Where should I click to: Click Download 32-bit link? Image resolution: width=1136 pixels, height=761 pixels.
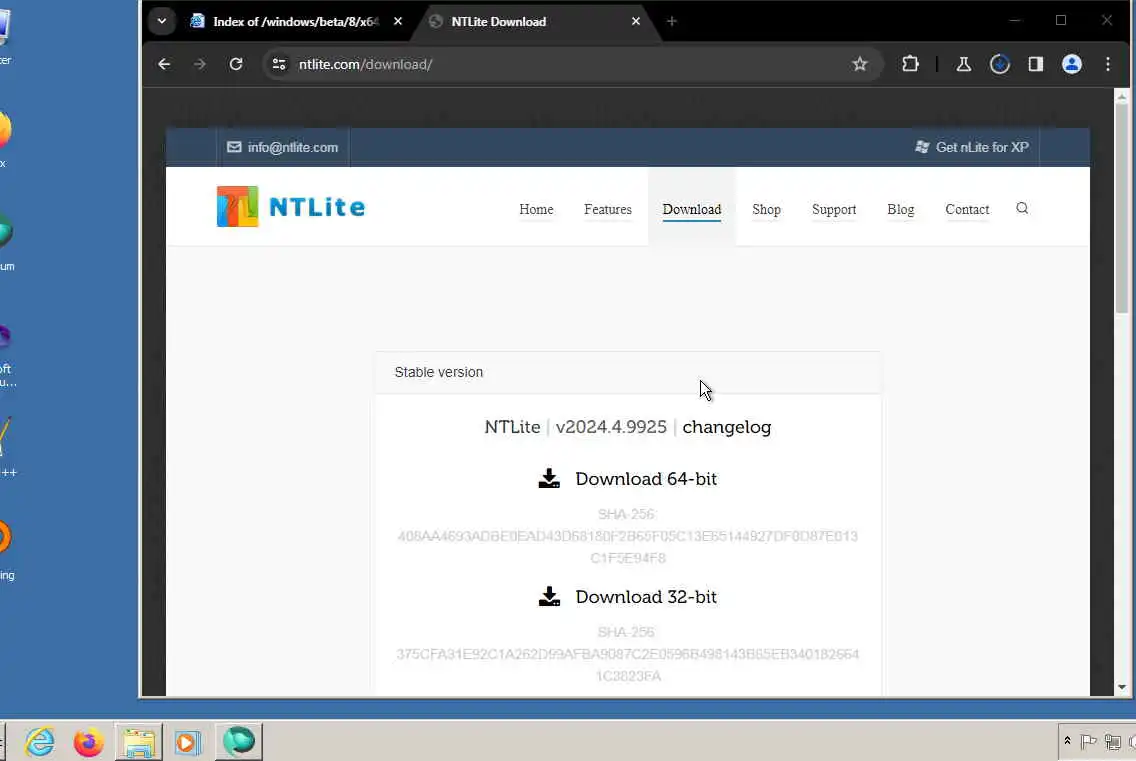pyautogui.click(x=646, y=596)
